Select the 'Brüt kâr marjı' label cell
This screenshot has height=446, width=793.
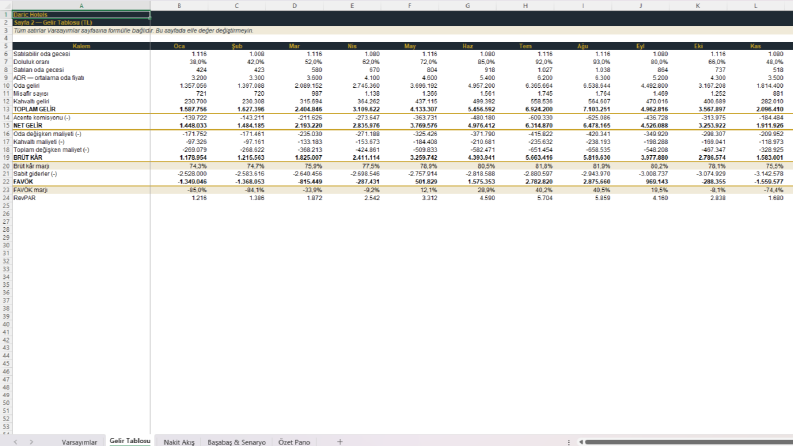pyautogui.click(x=81, y=166)
